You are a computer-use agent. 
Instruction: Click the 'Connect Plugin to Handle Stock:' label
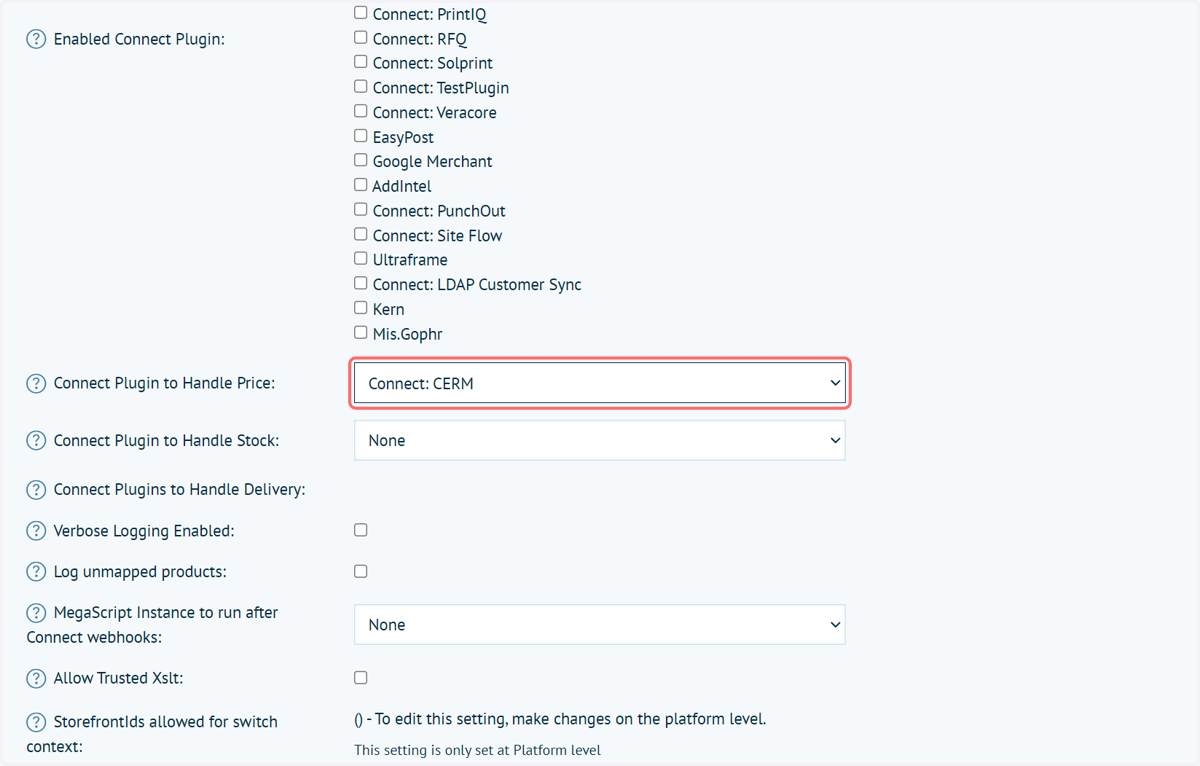point(166,441)
